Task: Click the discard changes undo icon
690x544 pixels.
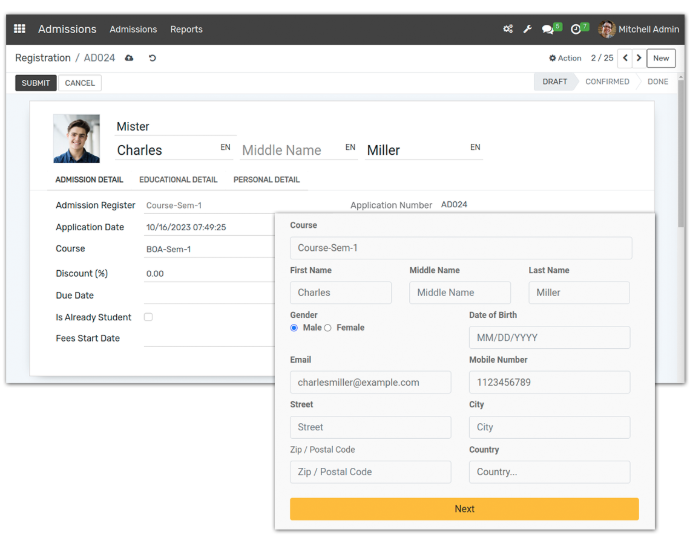Action: click(x=152, y=58)
